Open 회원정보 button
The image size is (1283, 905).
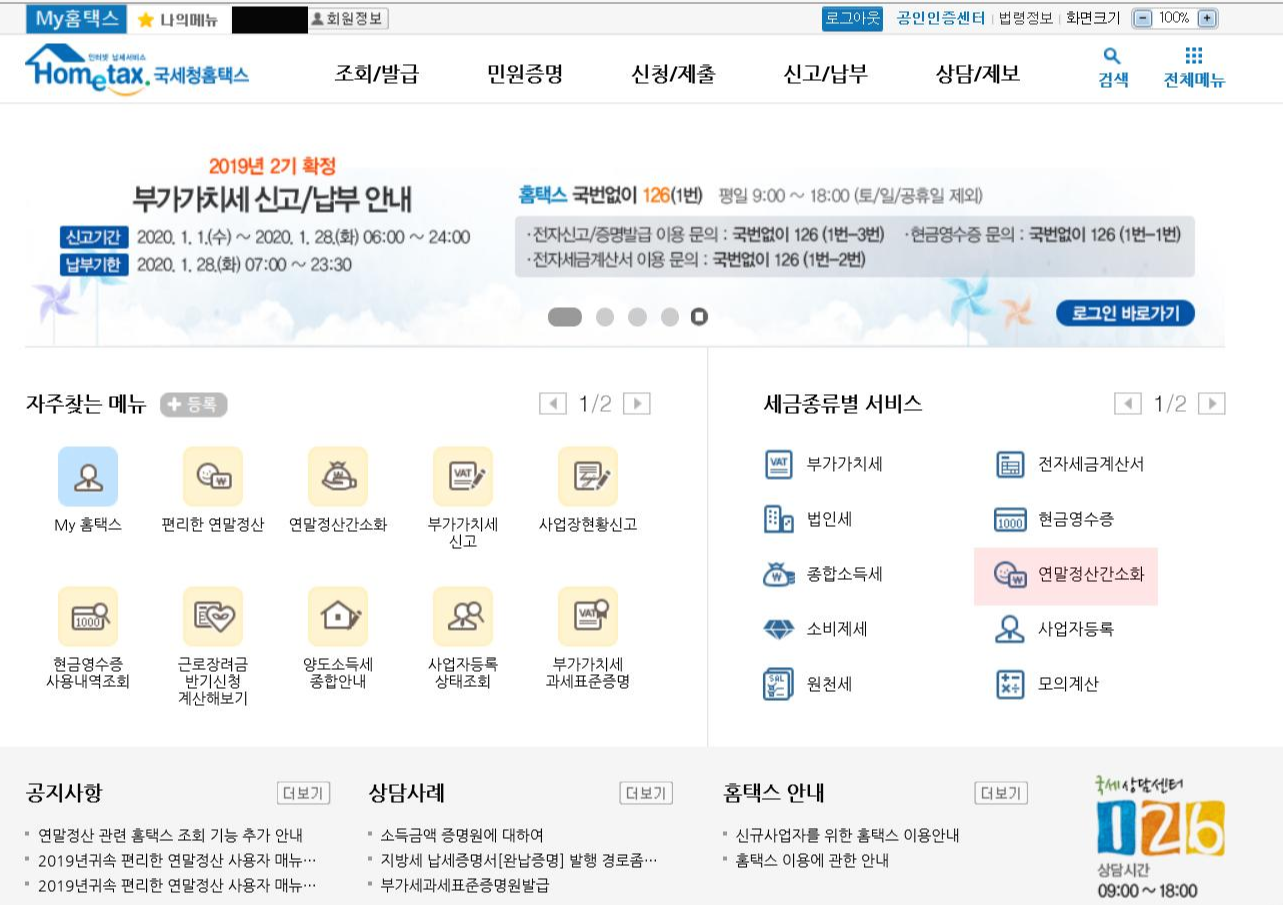[348, 19]
